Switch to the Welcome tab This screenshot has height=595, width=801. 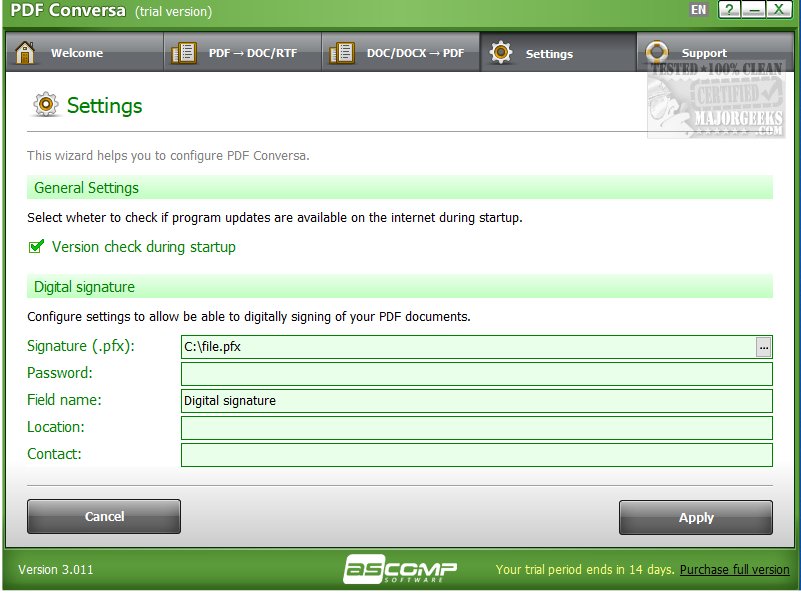pos(85,53)
